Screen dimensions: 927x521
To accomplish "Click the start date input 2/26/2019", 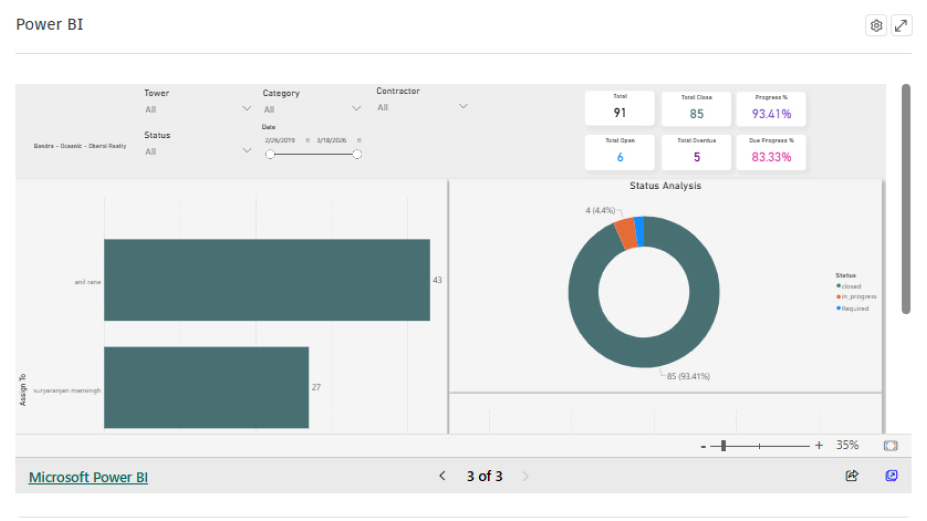I will coord(280,141).
